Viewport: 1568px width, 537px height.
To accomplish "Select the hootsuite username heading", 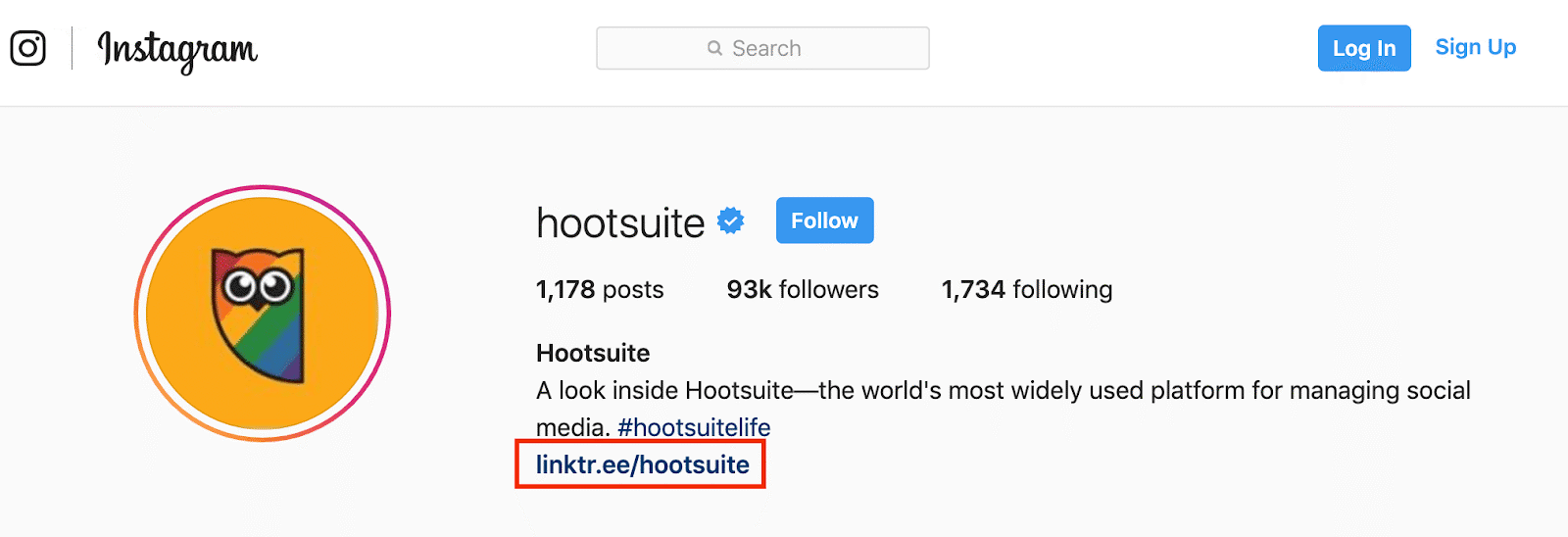I will coord(620,223).
